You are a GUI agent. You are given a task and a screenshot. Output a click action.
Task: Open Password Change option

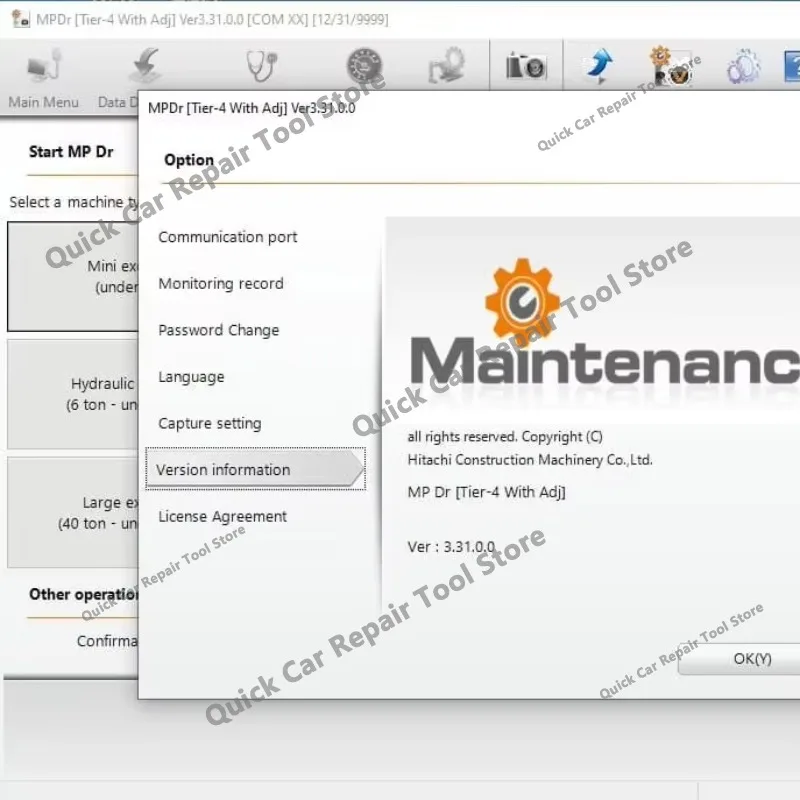pyautogui.click(x=218, y=330)
